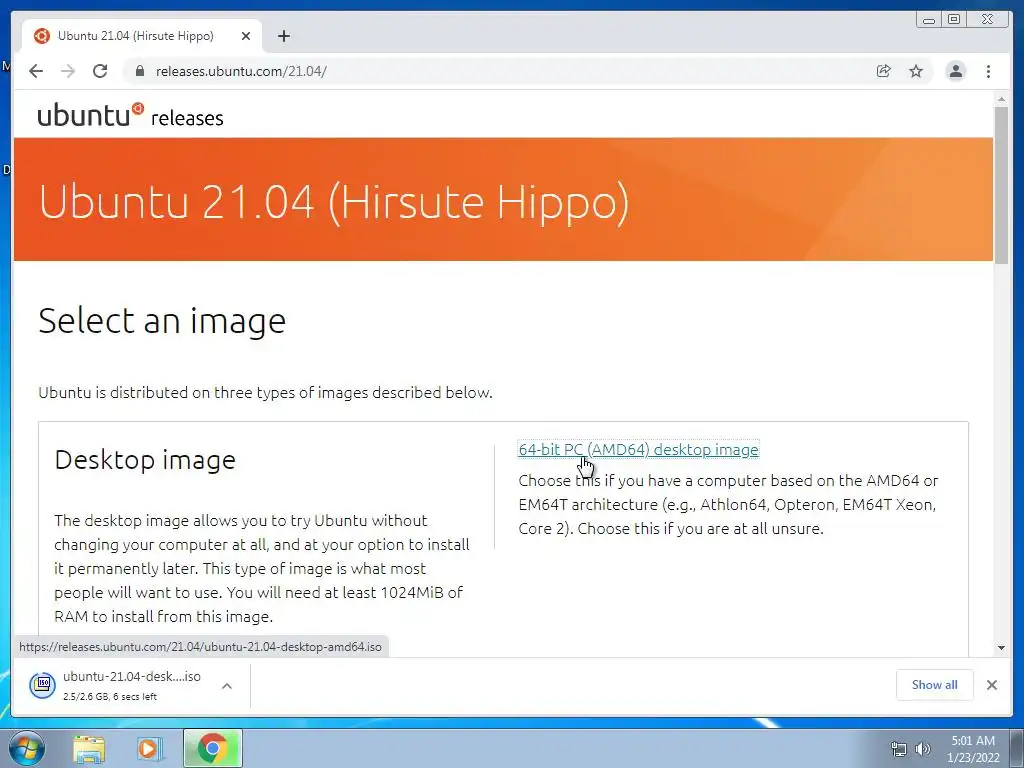Close the downloads bar

point(991,684)
